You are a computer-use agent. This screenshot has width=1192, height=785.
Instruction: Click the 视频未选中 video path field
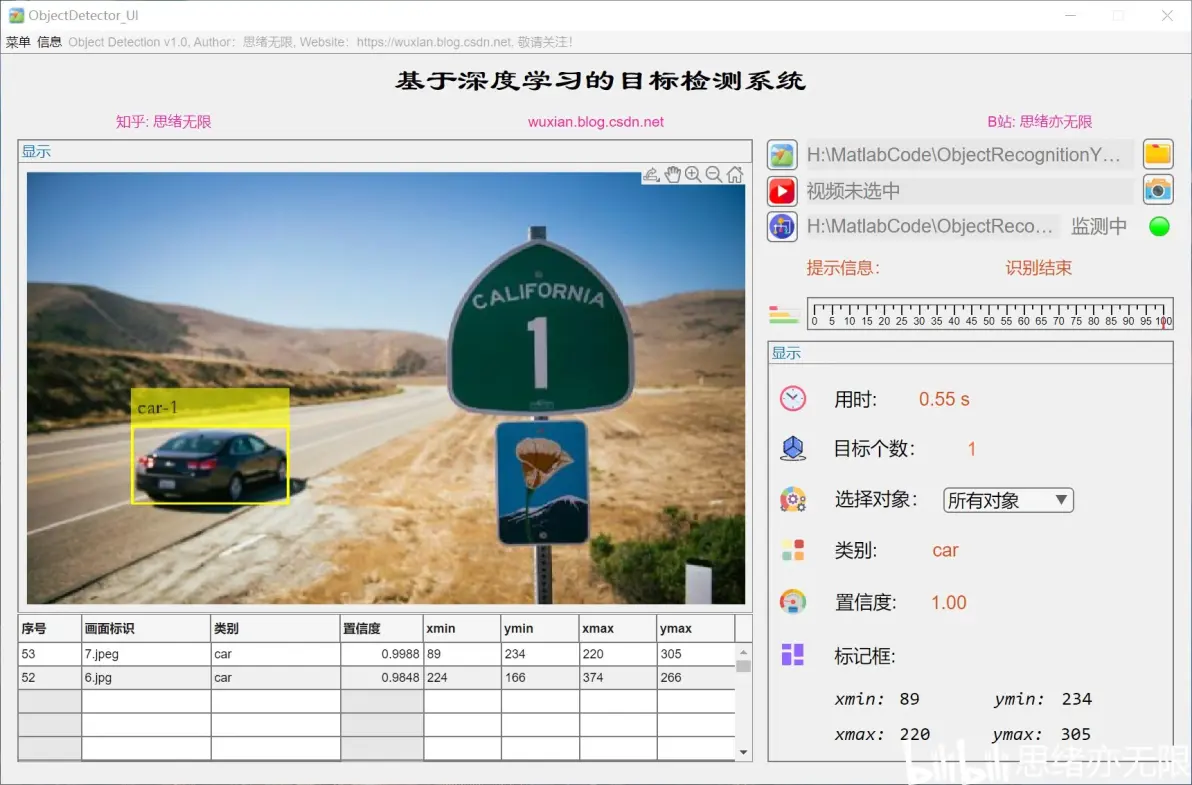[969, 191]
